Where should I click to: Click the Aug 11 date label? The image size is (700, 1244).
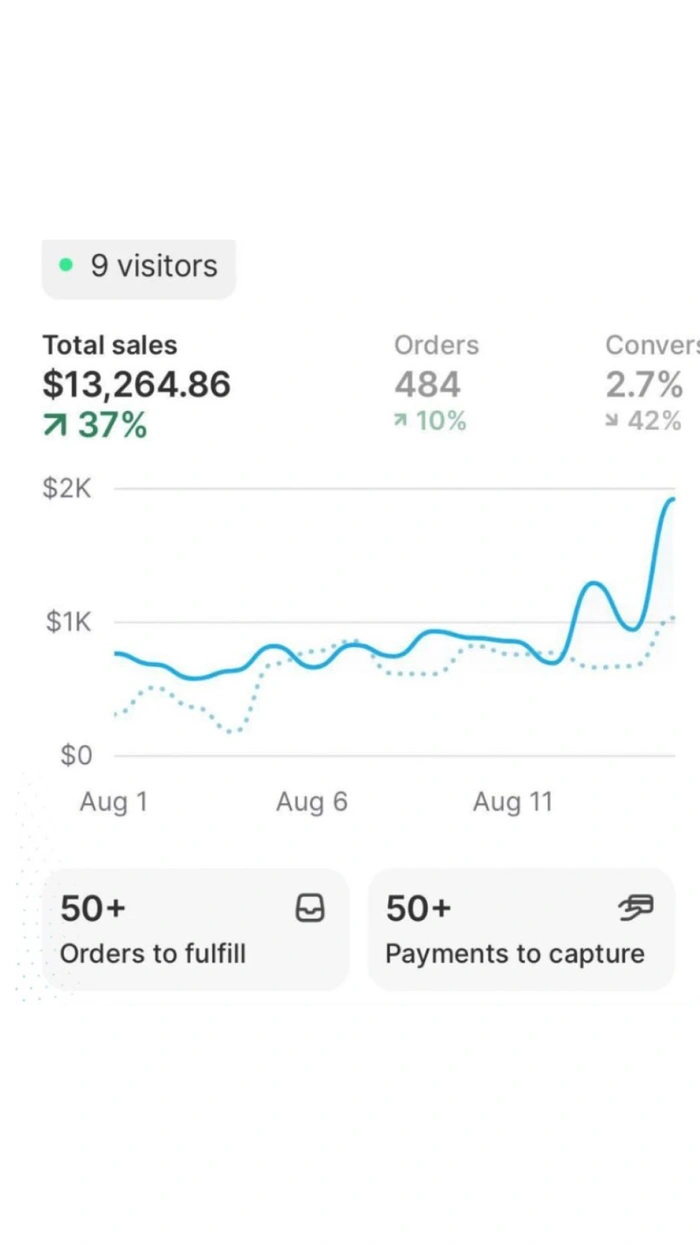point(512,802)
